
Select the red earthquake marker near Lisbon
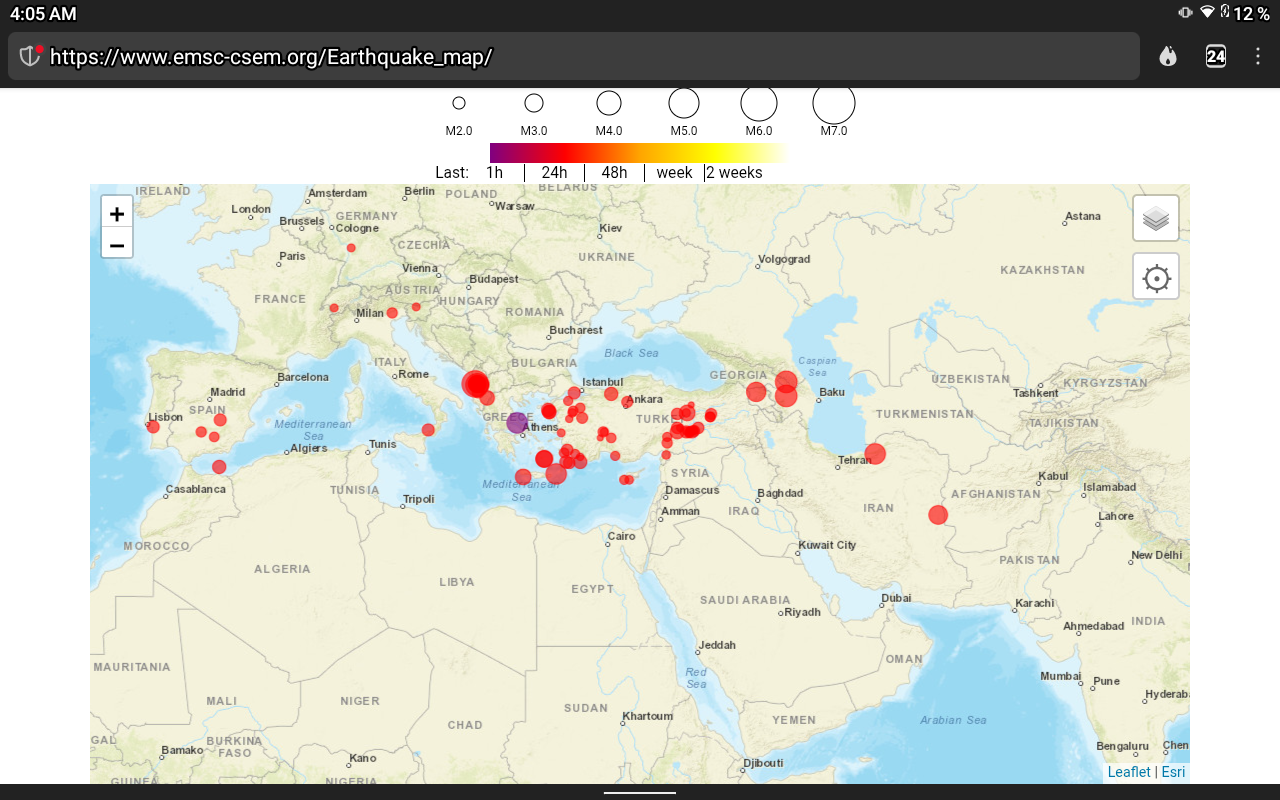click(x=153, y=427)
